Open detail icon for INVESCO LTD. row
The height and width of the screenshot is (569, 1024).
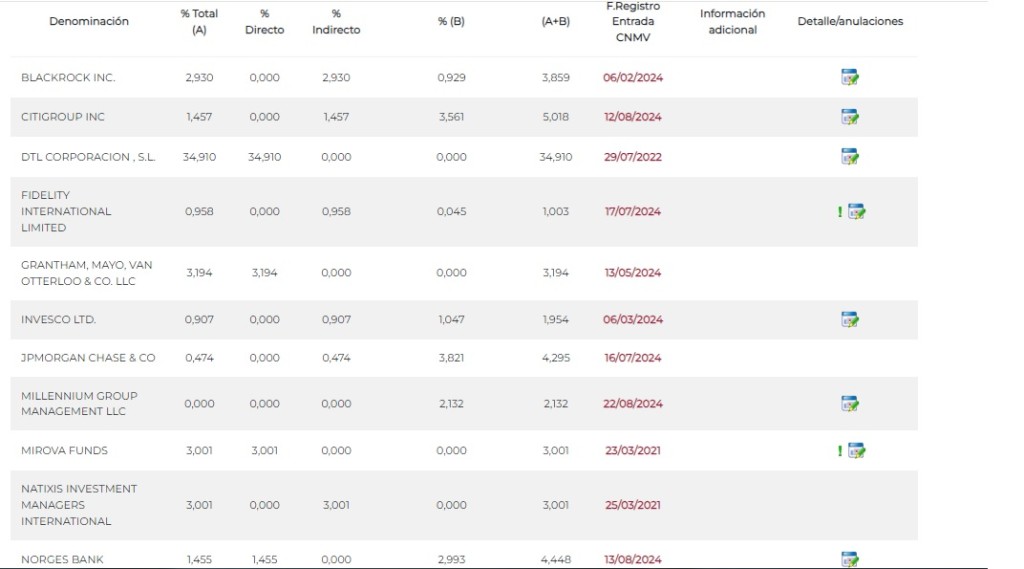tap(850, 319)
